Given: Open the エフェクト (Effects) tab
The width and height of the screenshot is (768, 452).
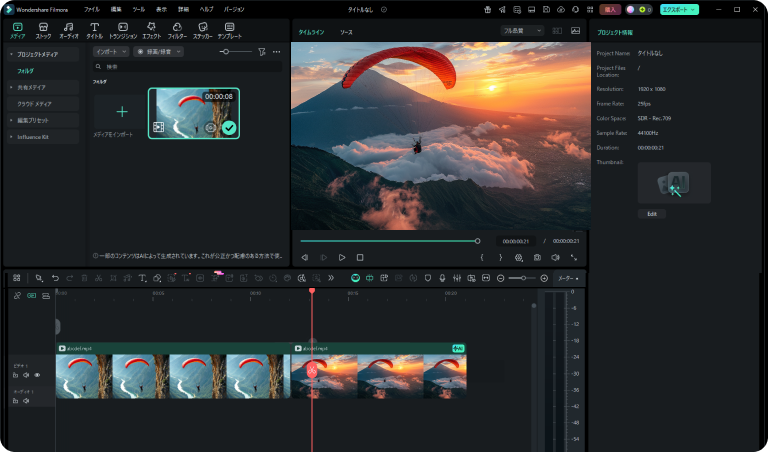Looking at the screenshot, I should click(x=151, y=30).
